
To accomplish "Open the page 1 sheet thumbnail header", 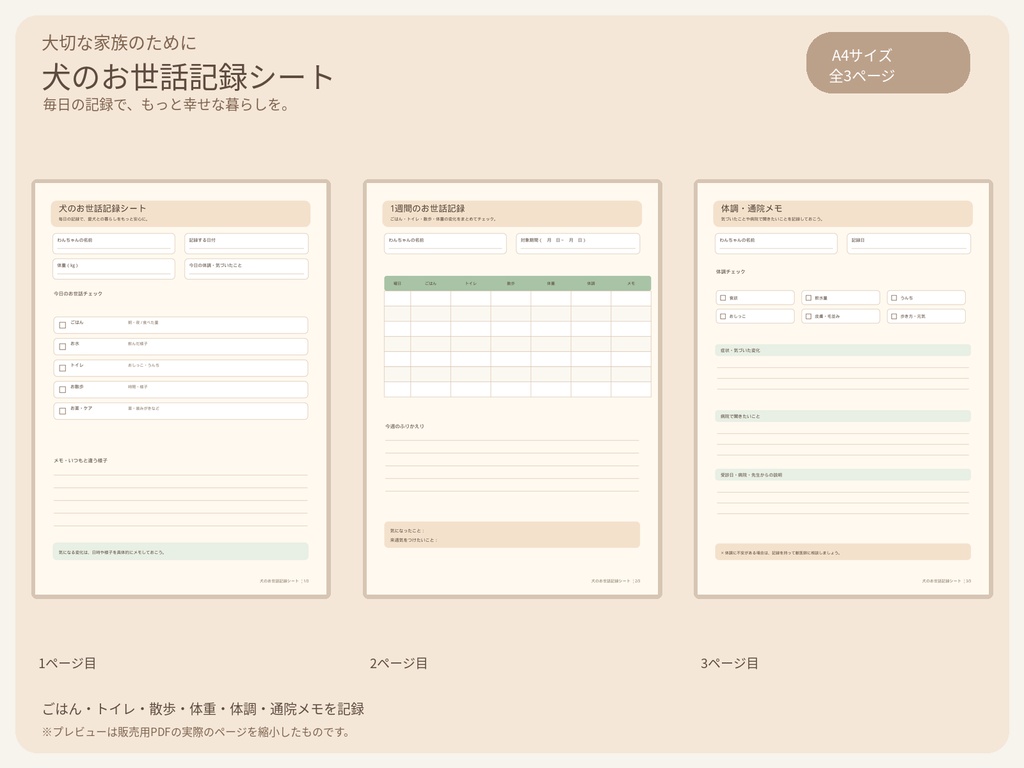I will (x=181, y=214).
